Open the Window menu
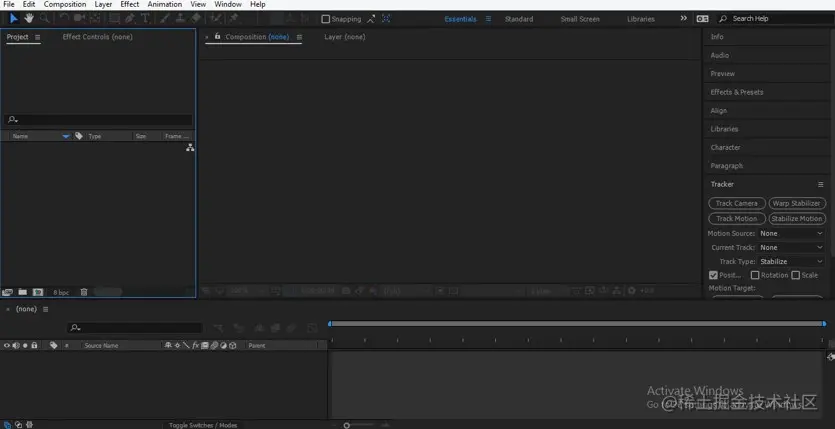Screen dimensions: 835x429 [228, 4]
